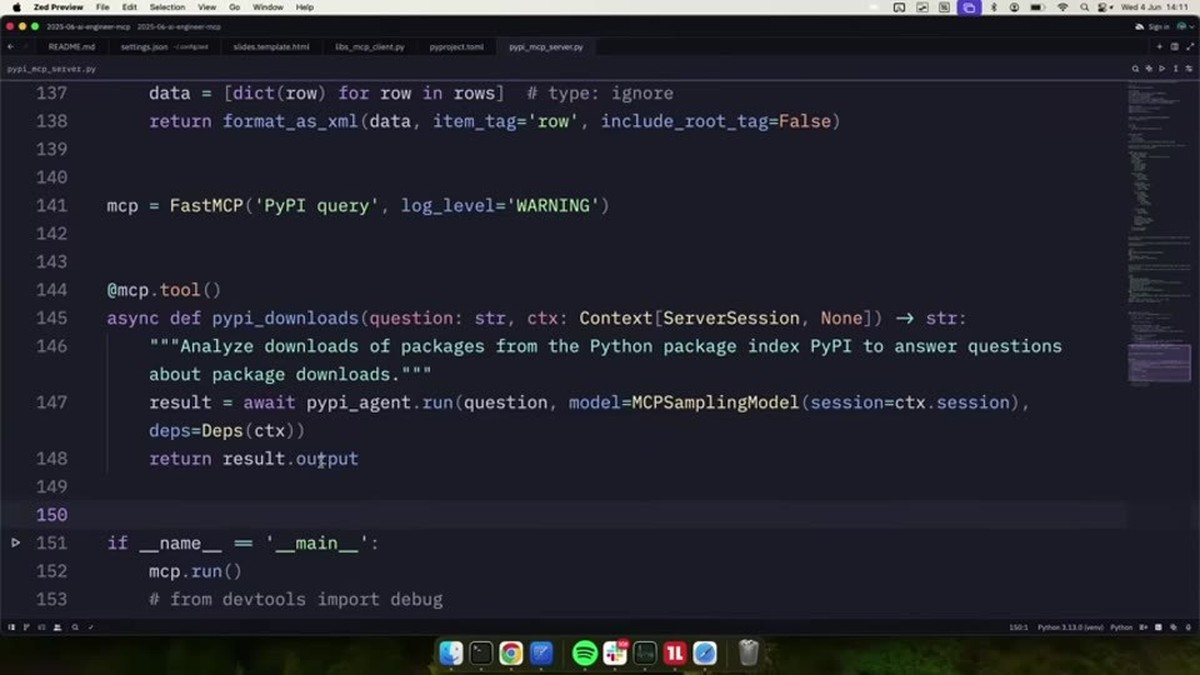Click the split pane icon in tab bar
1200x675 pixels.
click(x=1175, y=47)
